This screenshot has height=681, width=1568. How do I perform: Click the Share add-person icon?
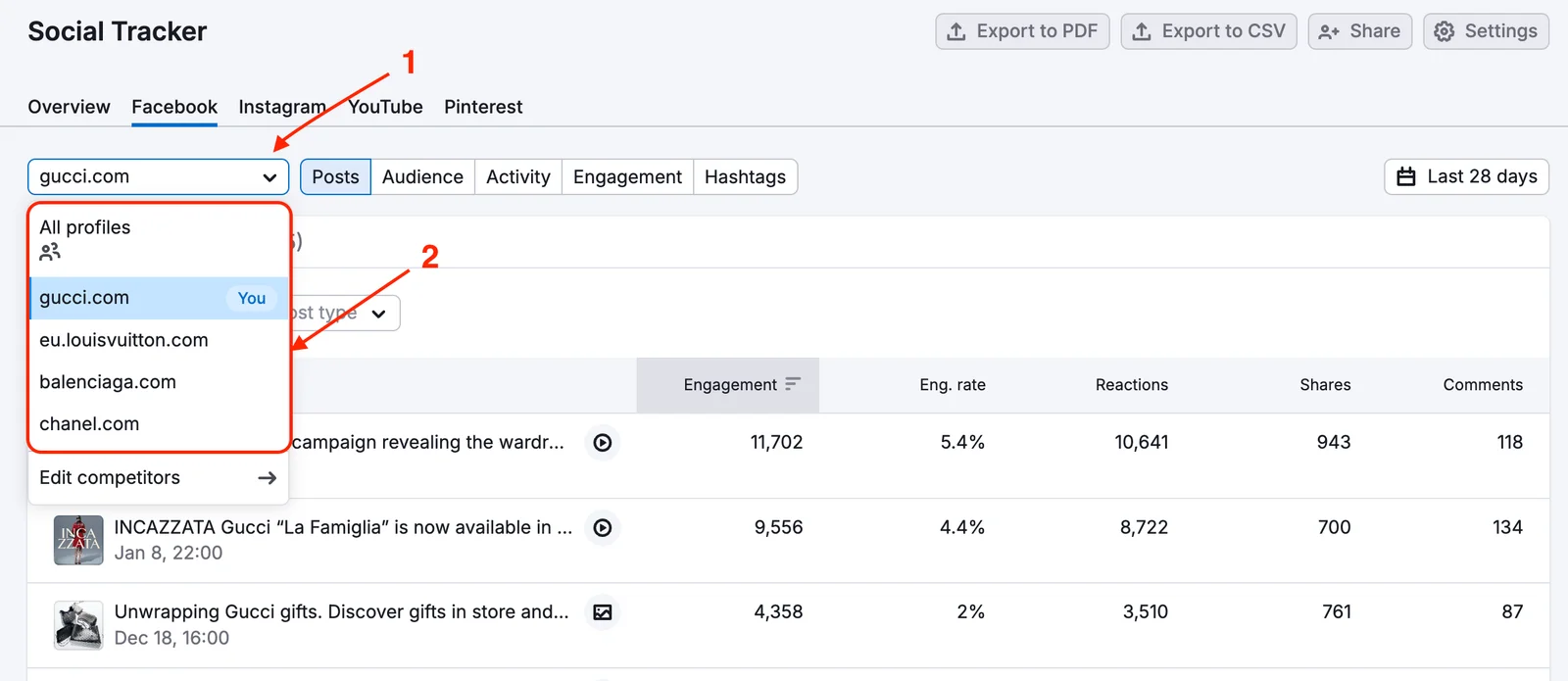click(x=1329, y=31)
